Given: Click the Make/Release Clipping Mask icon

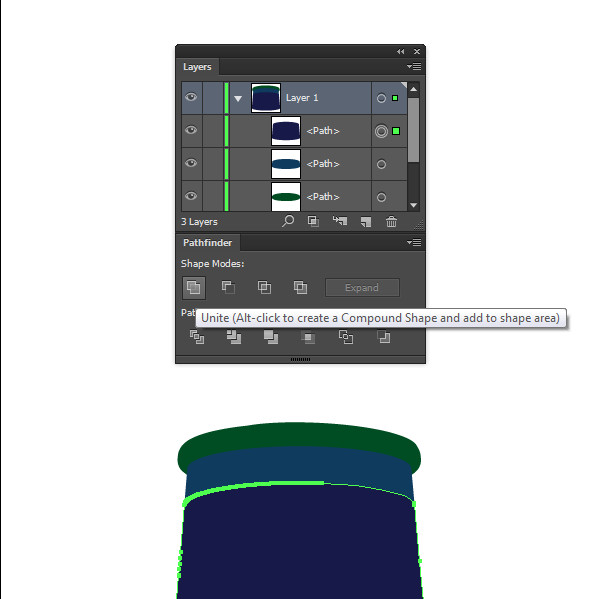Looking at the screenshot, I should coord(313,221).
